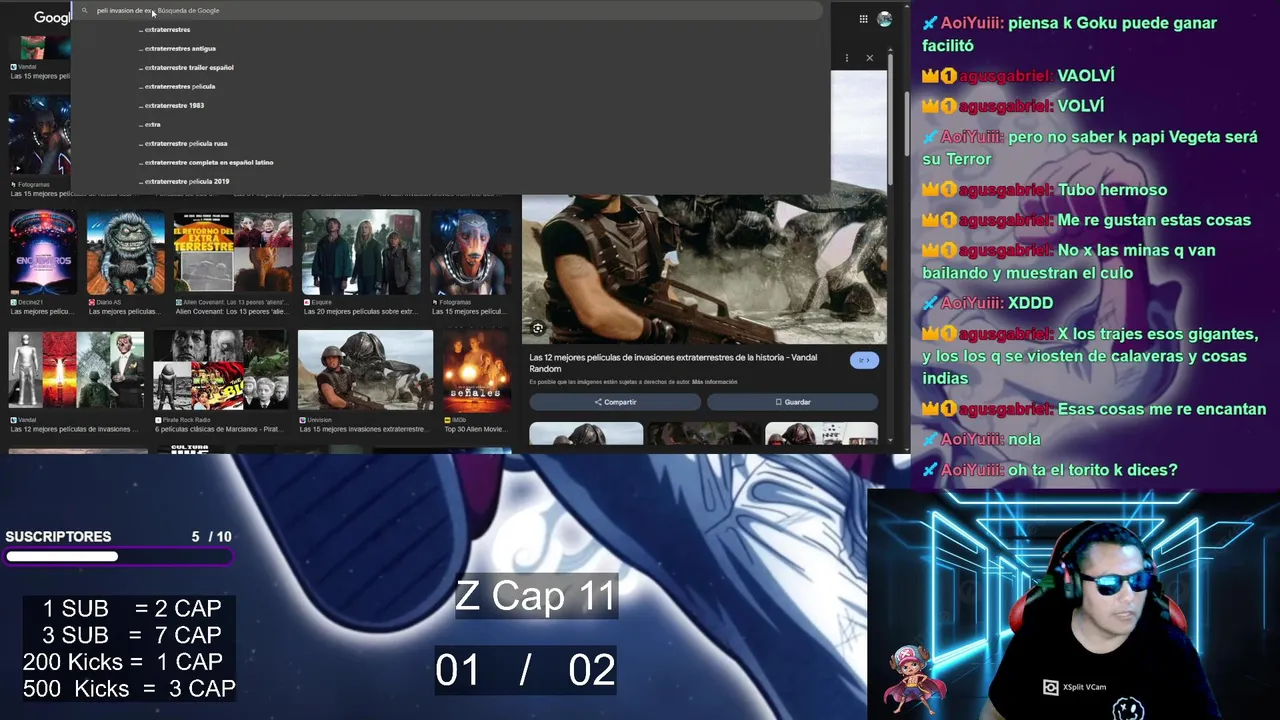
Task: Open the Fotogramas video thumbnail at left
Action: click(39, 135)
